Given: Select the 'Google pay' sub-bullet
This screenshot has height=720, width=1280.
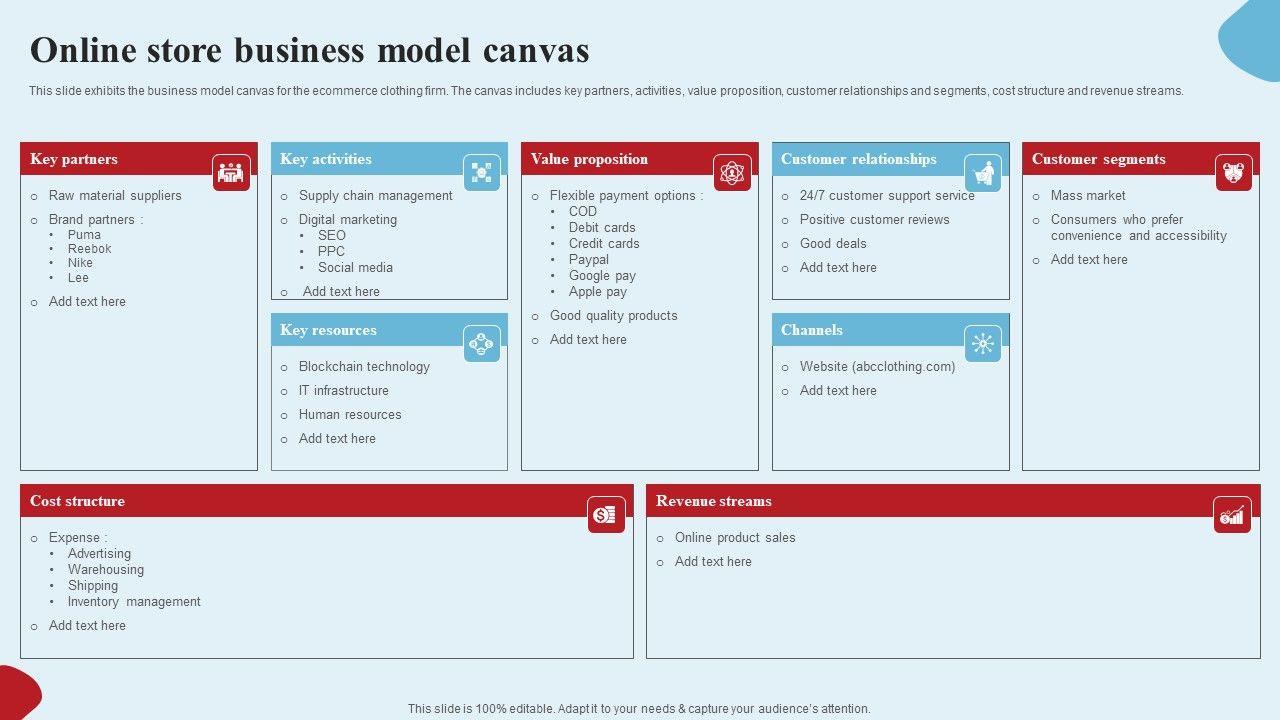Looking at the screenshot, I should point(602,276).
